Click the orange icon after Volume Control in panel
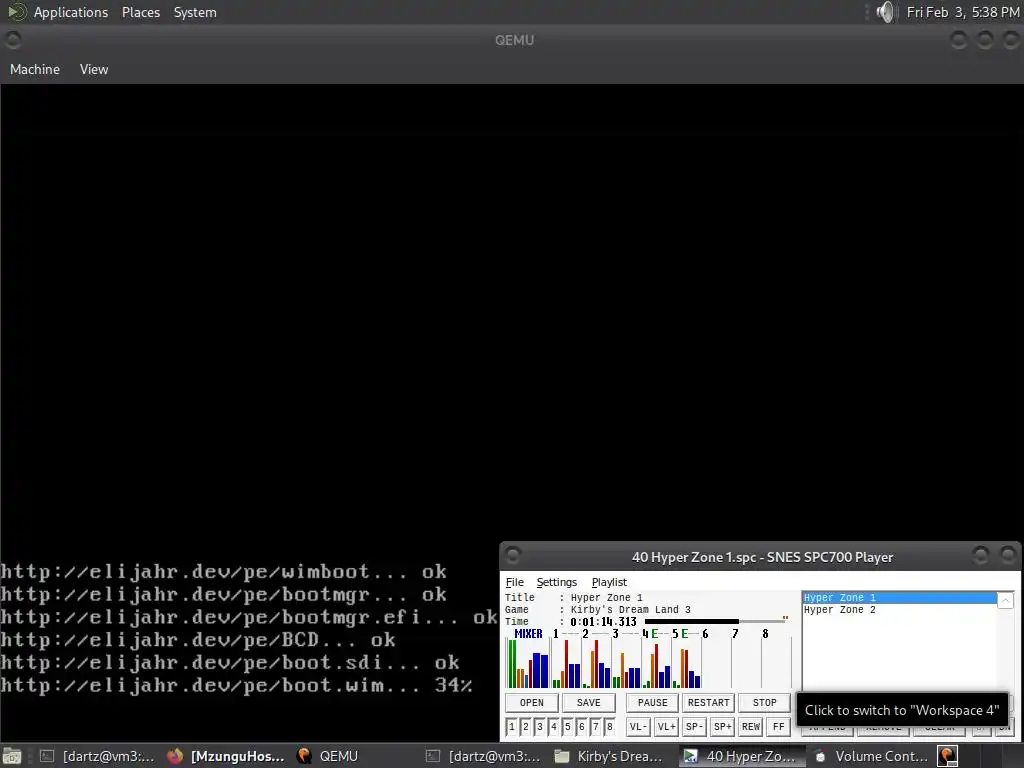 [x=948, y=756]
